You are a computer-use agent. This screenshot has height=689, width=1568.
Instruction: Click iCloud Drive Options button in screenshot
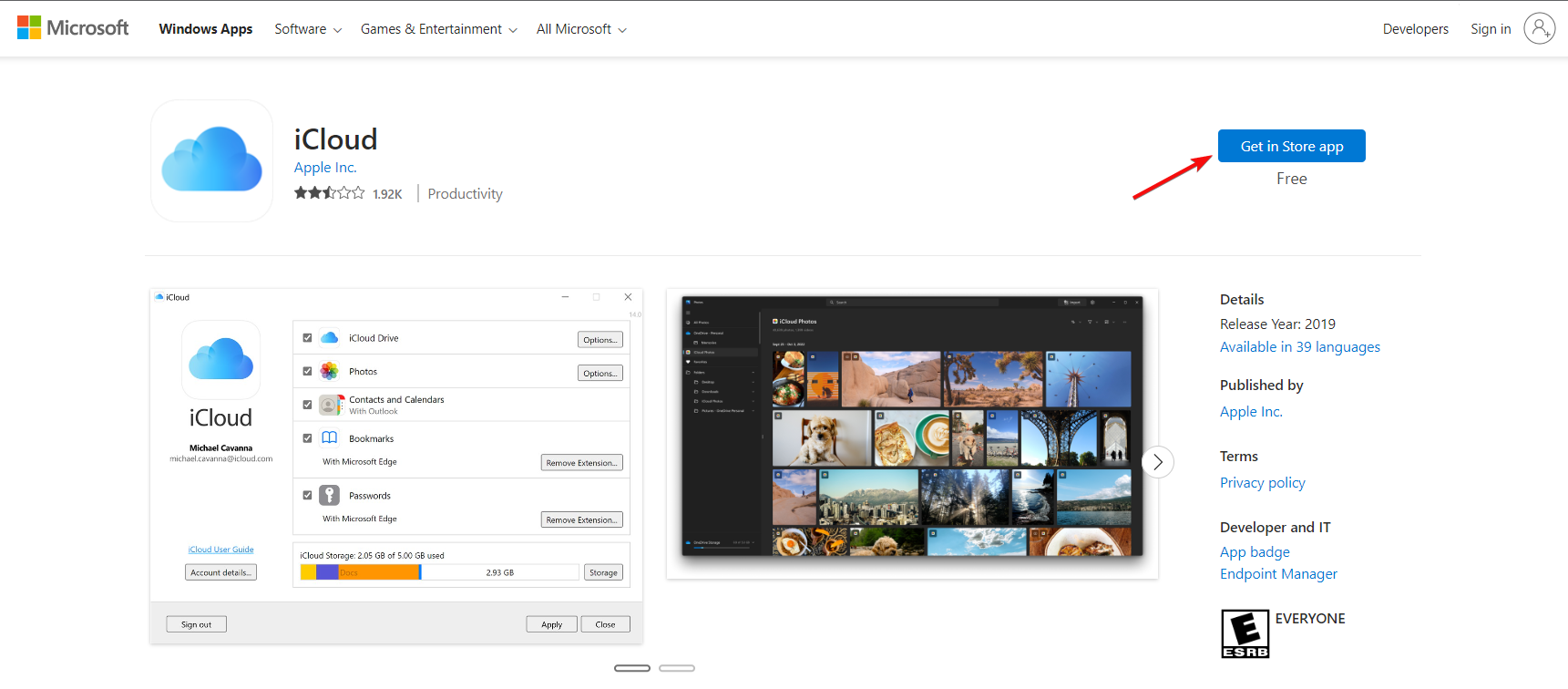(600, 340)
